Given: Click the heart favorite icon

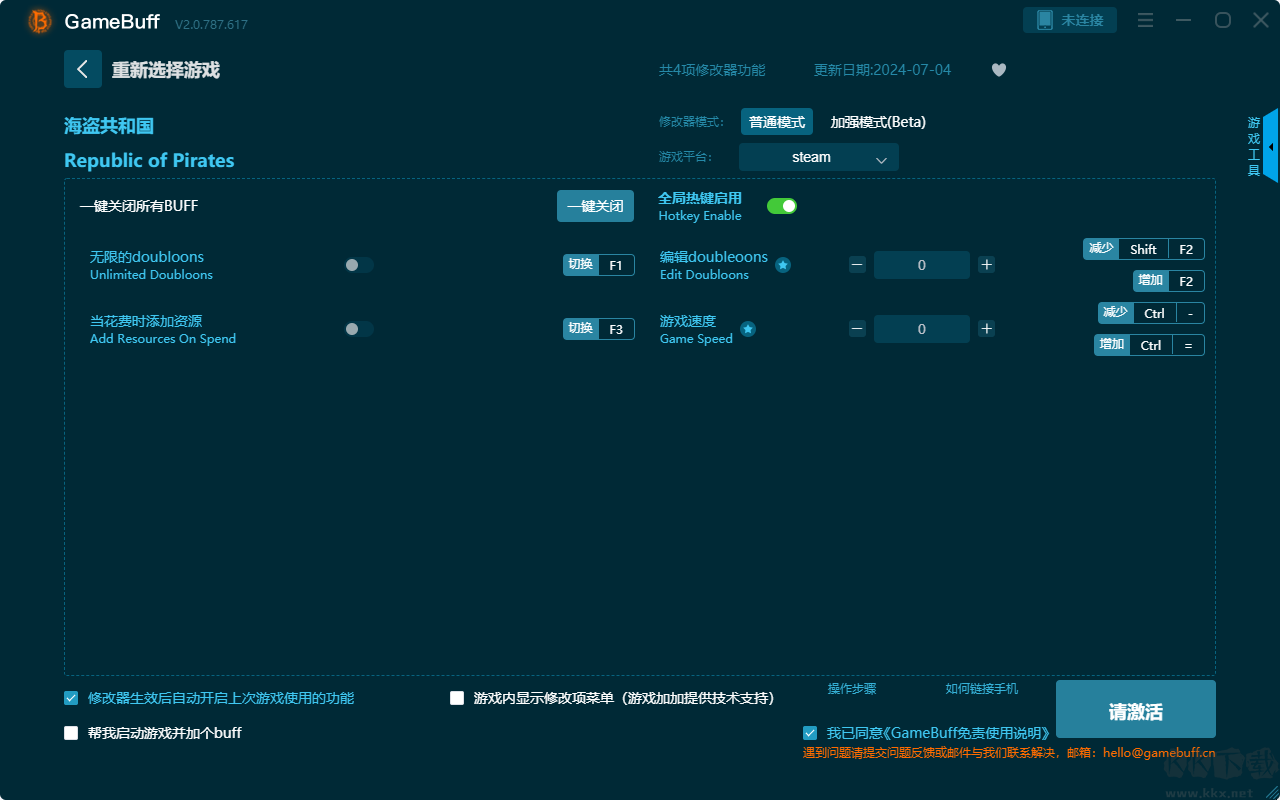Looking at the screenshot, I should click(999, 70).
